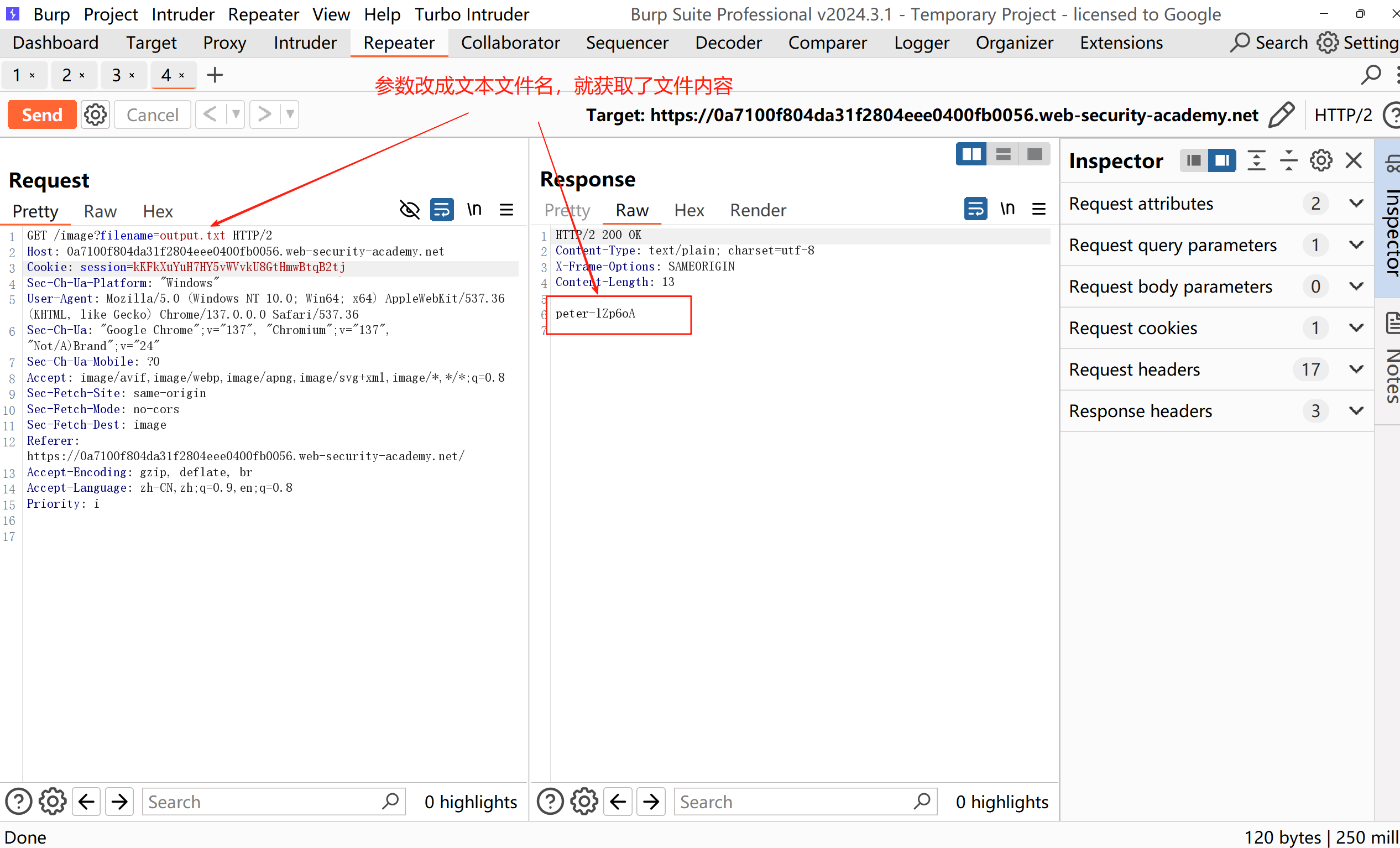This screenshot has height=848, width=1400.
Task: Expand Request query parameters section
Action: [x=1356, y=245]
